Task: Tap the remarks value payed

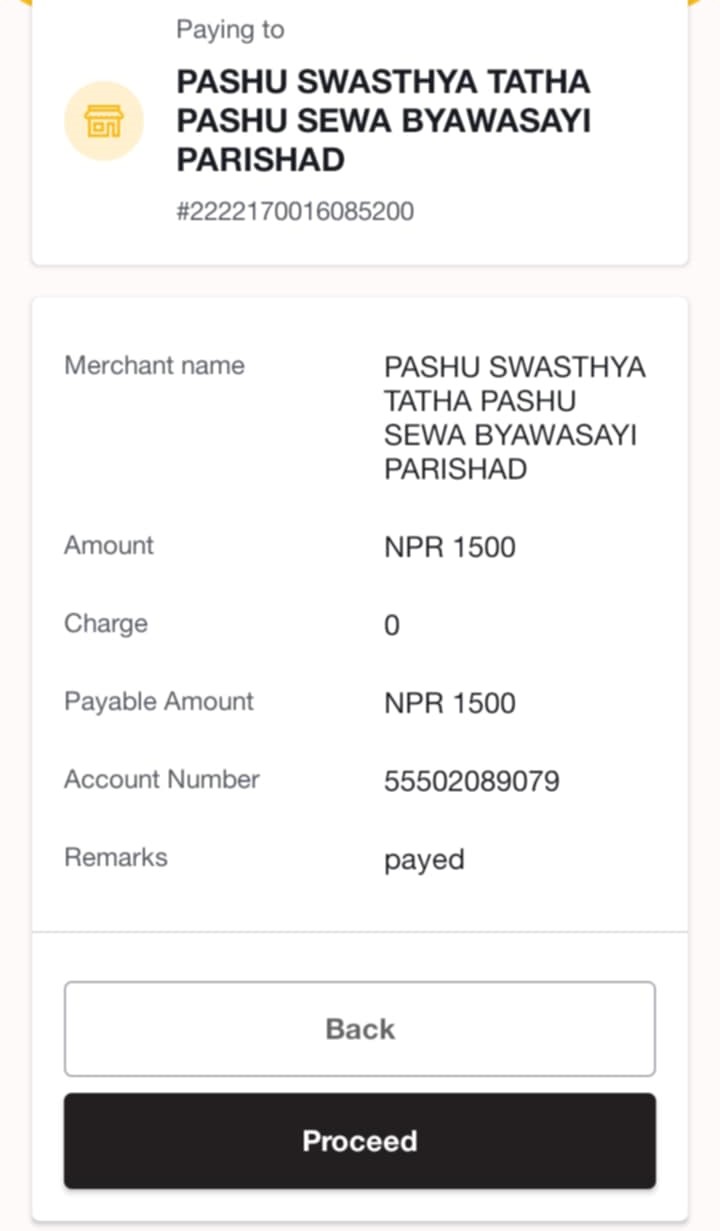Action: click(424, 860)
